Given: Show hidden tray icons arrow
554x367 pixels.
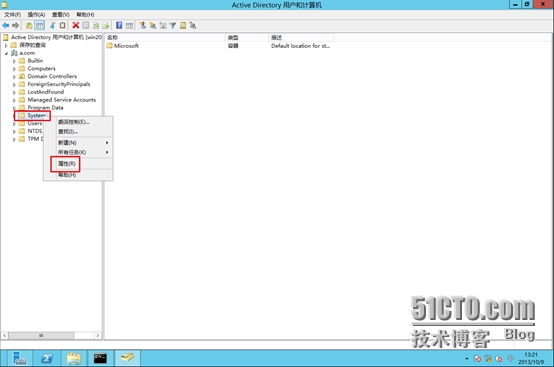Looking at the screenshot, I should click(467, 359).
